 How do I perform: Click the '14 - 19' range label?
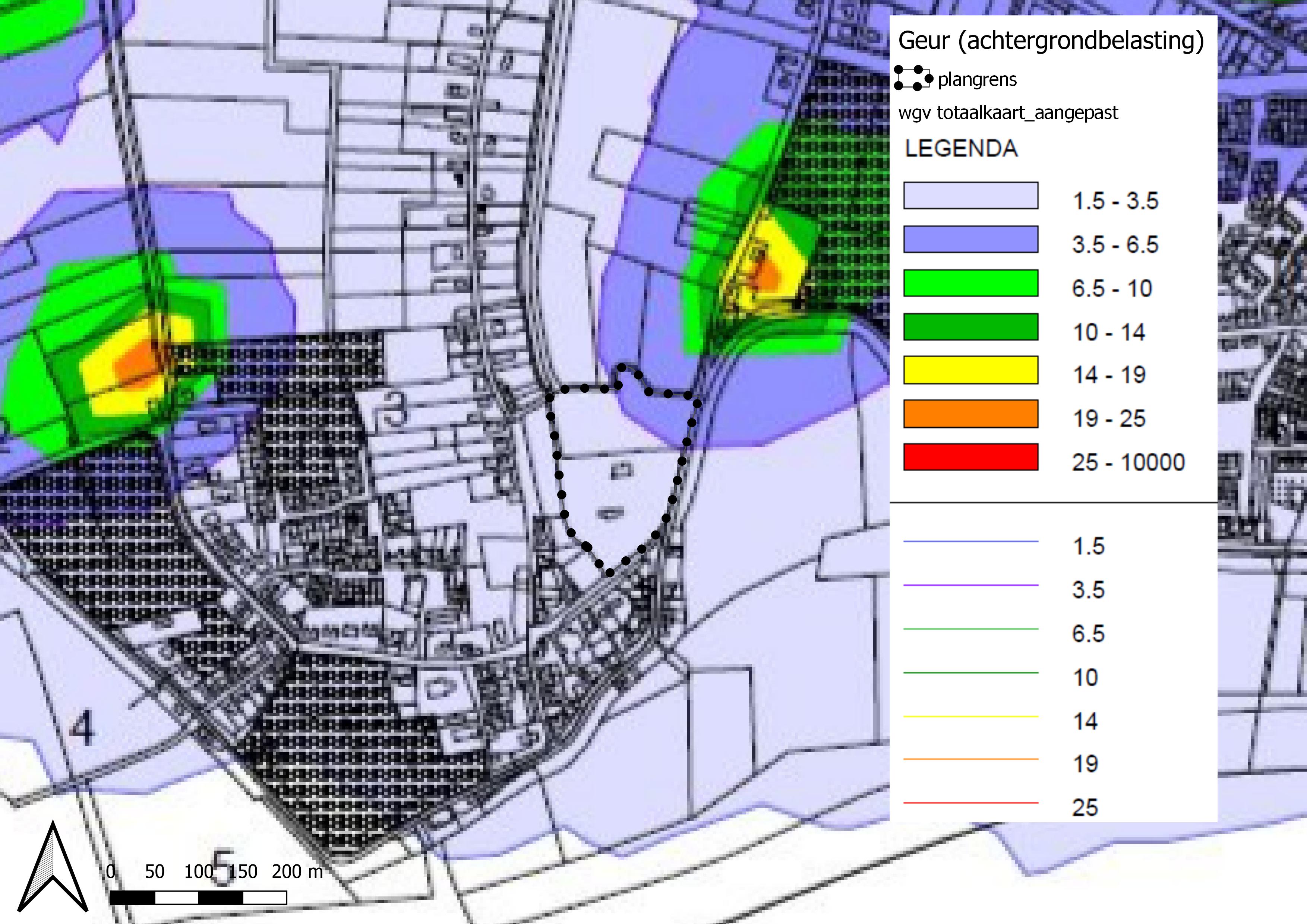(x=1109, y=376)
